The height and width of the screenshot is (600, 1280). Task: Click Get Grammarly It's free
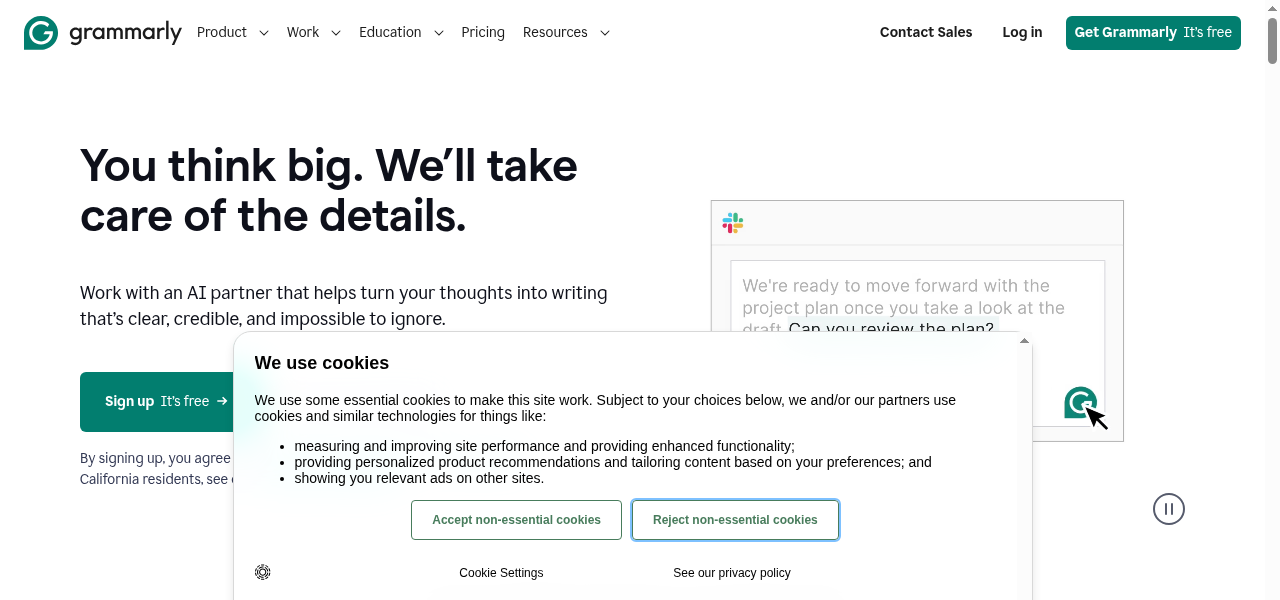1152,32
